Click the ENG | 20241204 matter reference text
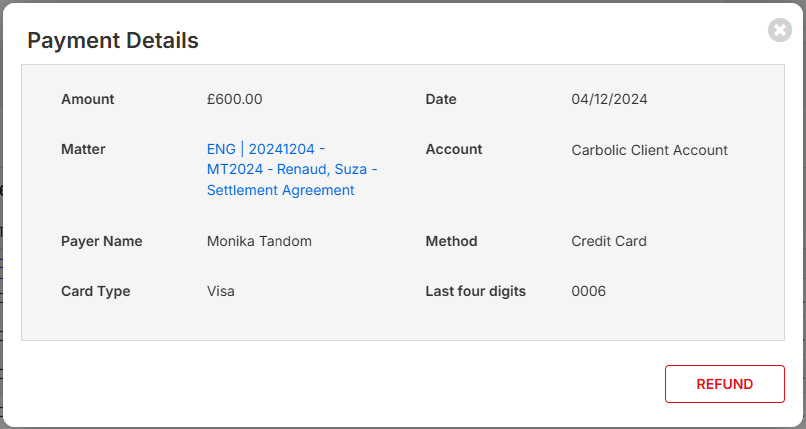Image resolution: width=806 pixels, height=429 pixels. point(261,149)
